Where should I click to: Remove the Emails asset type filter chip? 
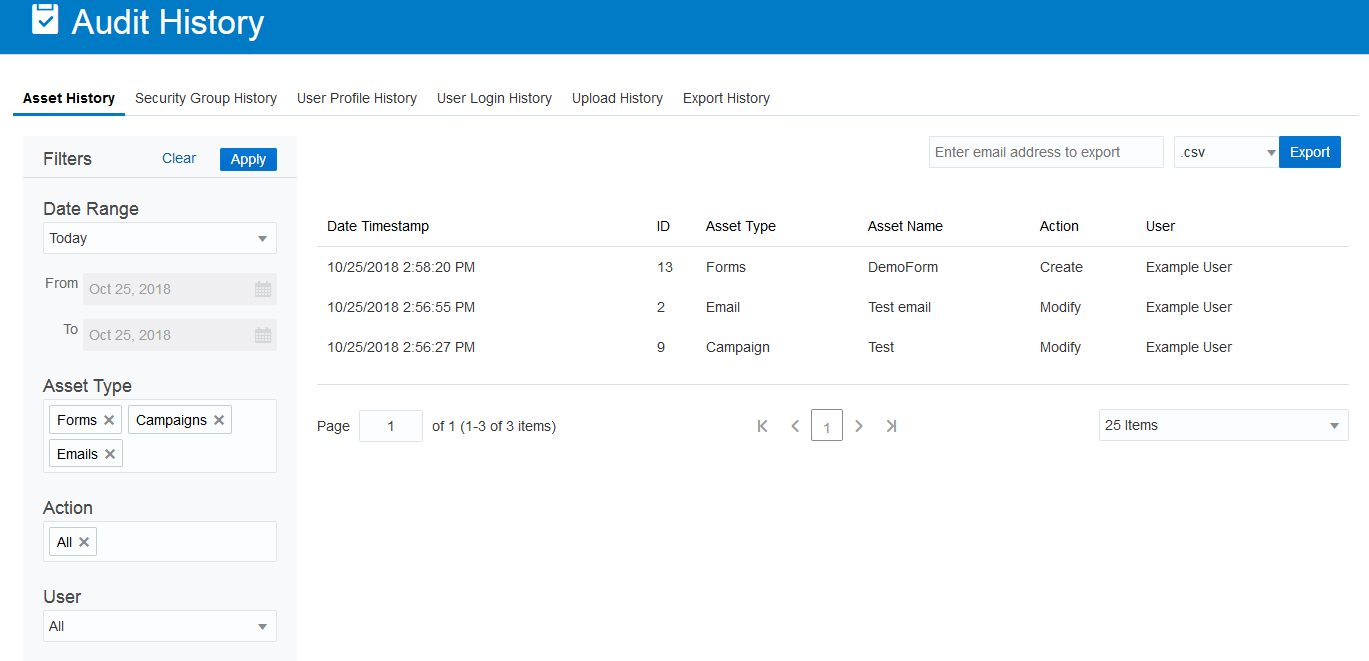coord(111,453)
